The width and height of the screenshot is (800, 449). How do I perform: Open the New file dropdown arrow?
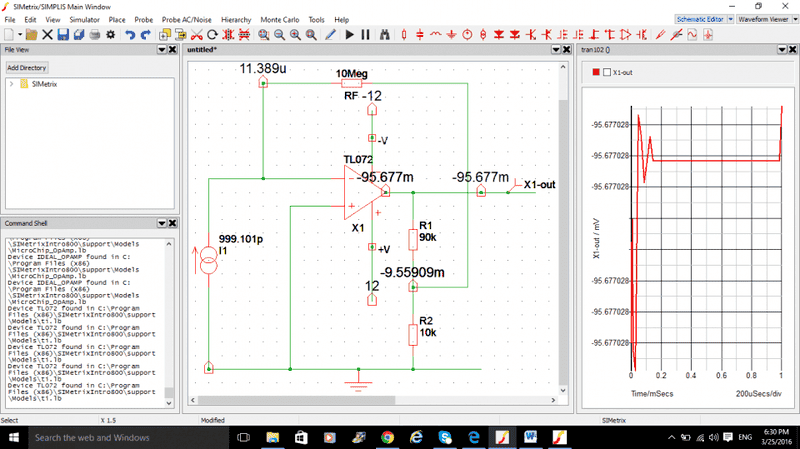(x=20, y=35)
